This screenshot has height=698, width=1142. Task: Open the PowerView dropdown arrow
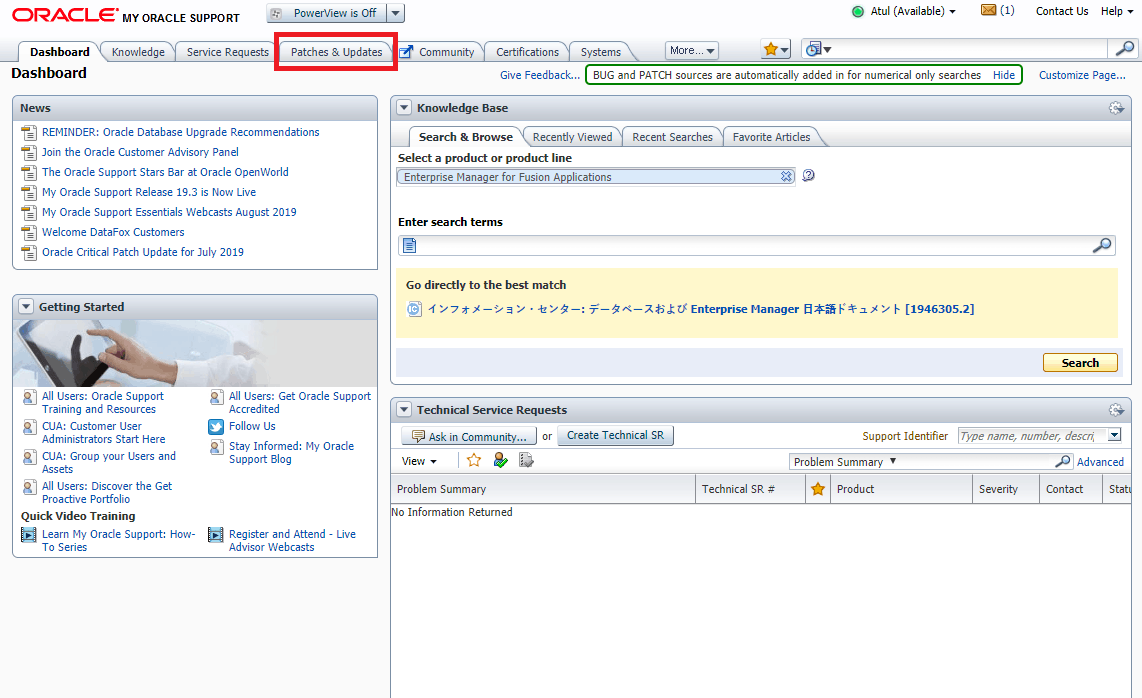(x=395, y=13)
